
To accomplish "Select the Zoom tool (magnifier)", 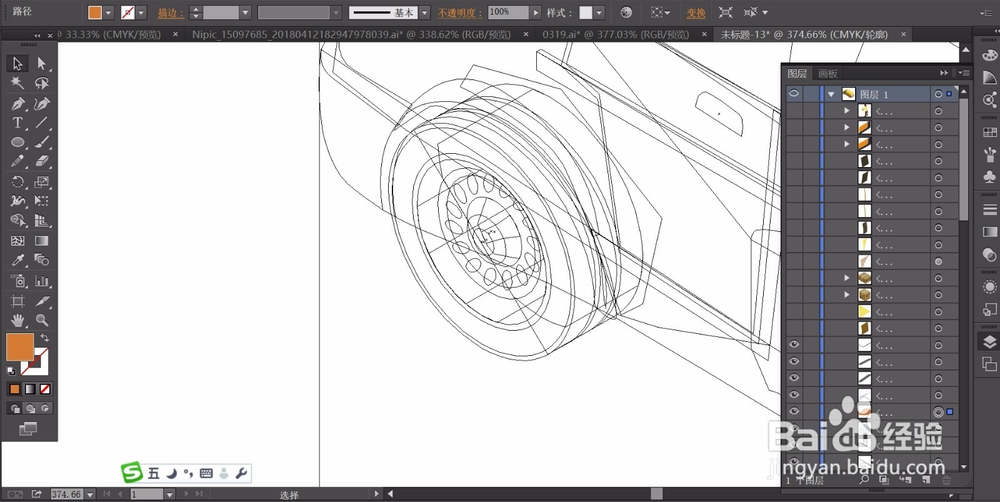I will pyautogui.click(x=41, y=320).
